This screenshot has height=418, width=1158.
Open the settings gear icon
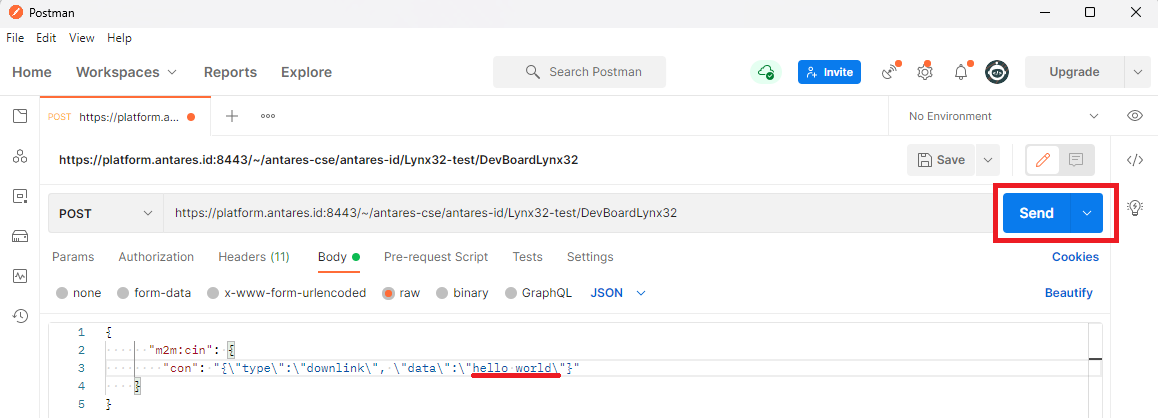pos(925,72)
